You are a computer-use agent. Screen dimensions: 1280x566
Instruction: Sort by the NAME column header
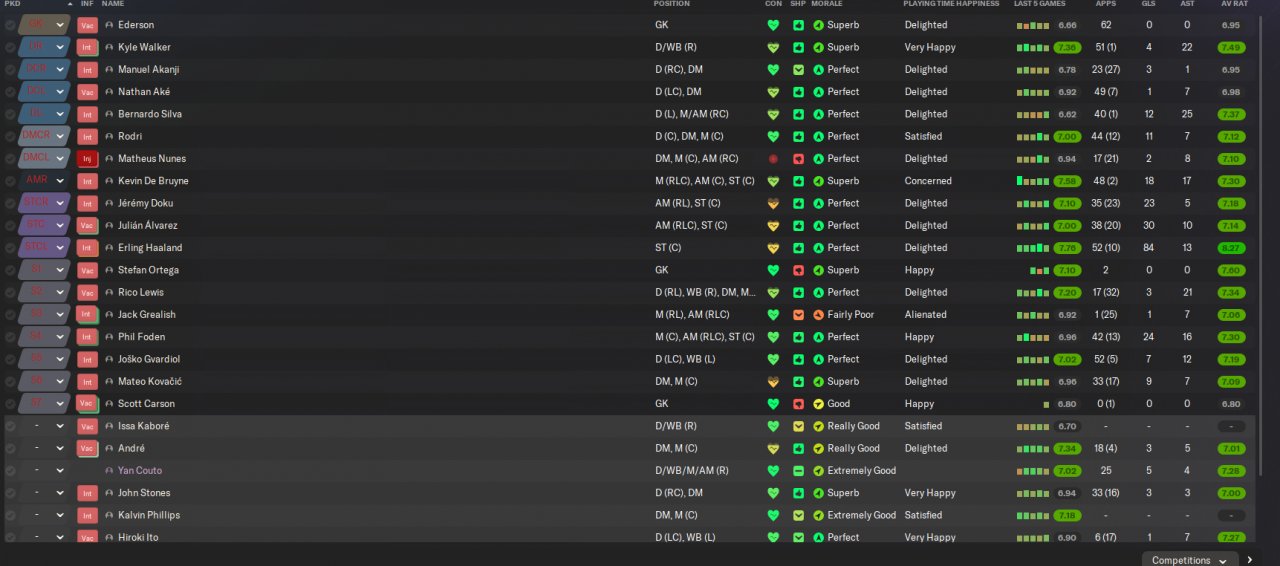point(113,4)
